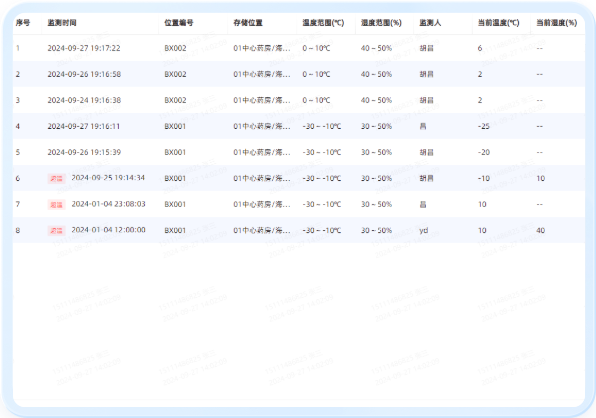The height and width of the screenshot is (418, 596).
Task: Click the red over-temperature tag in row 8
Action: pyautogui.click(x=56, y=231)
